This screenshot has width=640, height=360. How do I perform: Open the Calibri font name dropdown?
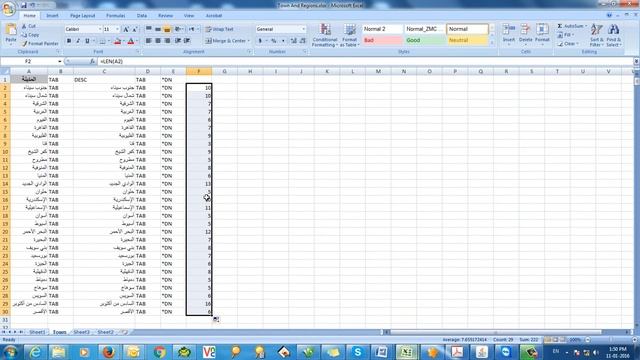pos(100,29)
